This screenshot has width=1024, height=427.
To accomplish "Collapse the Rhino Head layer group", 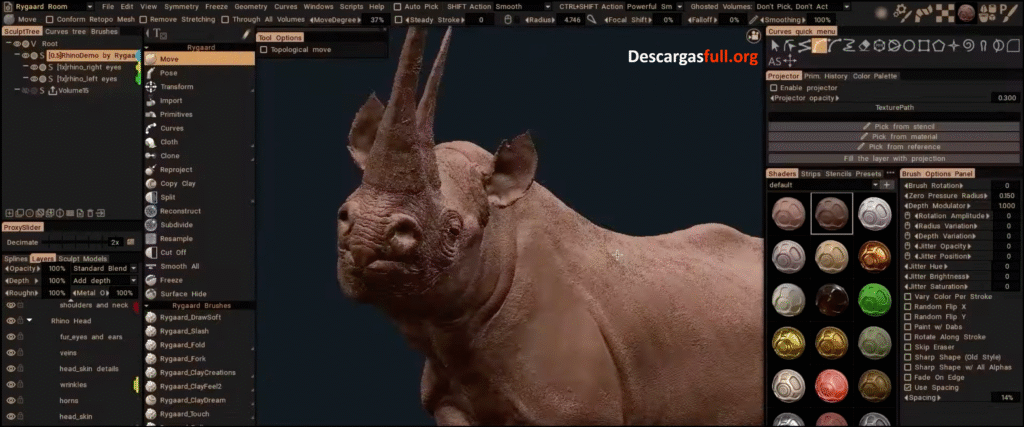I will point(29,321).
